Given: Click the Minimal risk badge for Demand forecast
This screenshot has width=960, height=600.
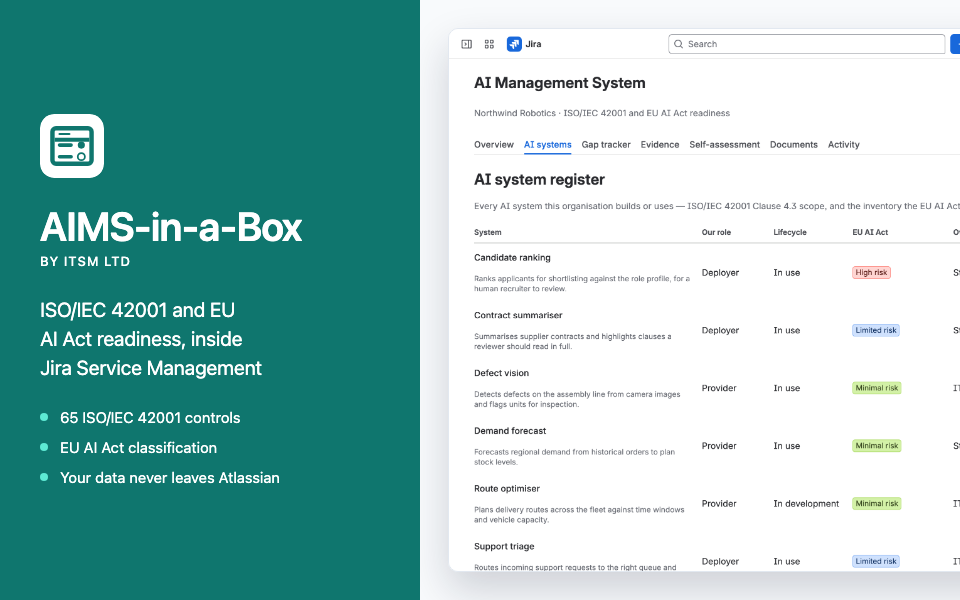Looking at the screenshot, I should (x=877, y=446).
